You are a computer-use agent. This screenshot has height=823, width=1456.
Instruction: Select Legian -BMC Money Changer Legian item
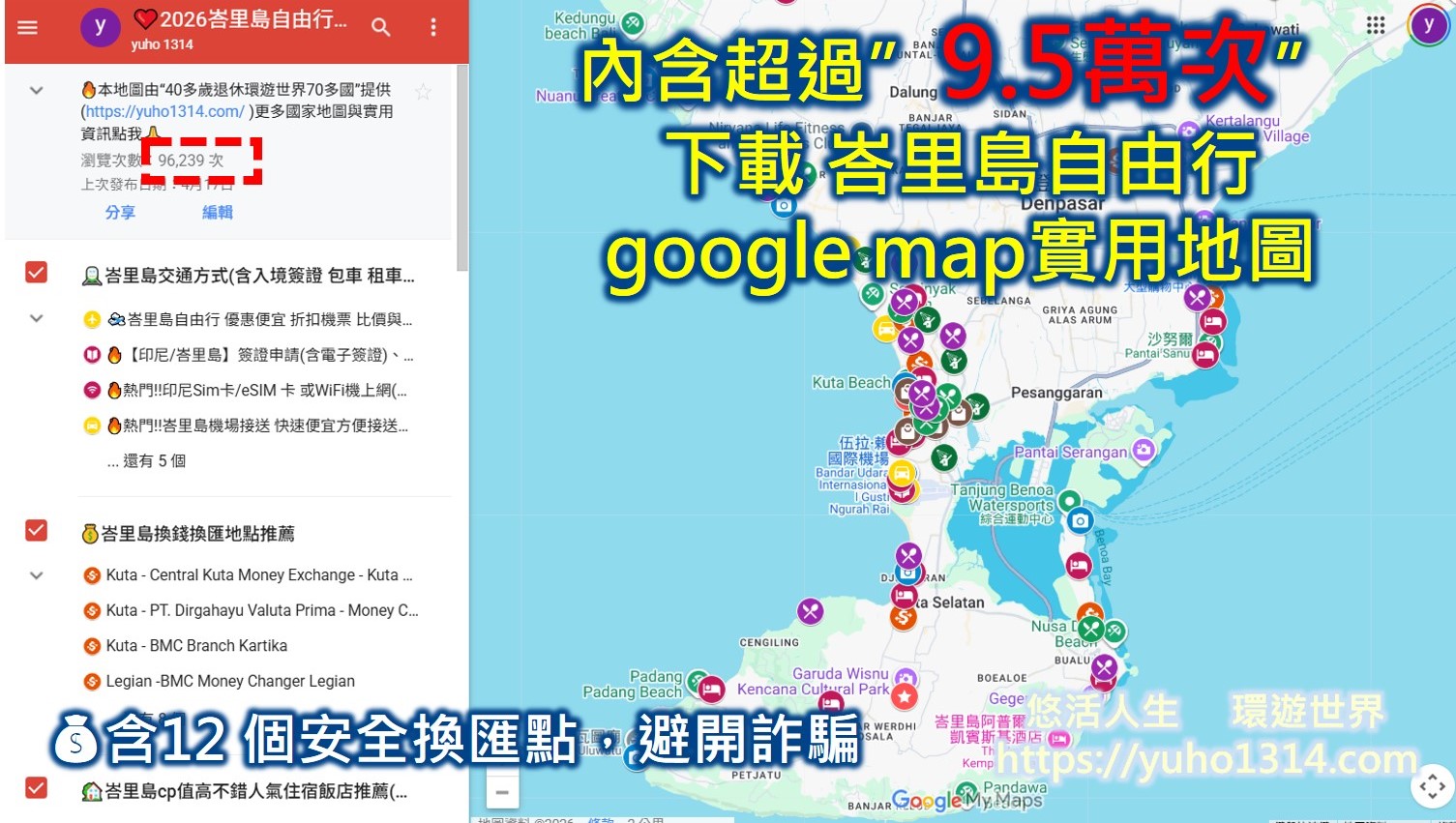point(220,681)
